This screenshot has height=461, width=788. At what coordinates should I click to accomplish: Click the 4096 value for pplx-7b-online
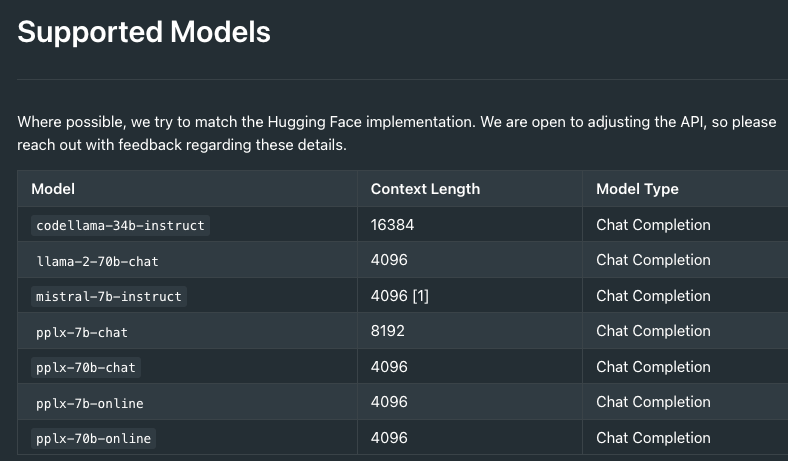click(389, 402)
